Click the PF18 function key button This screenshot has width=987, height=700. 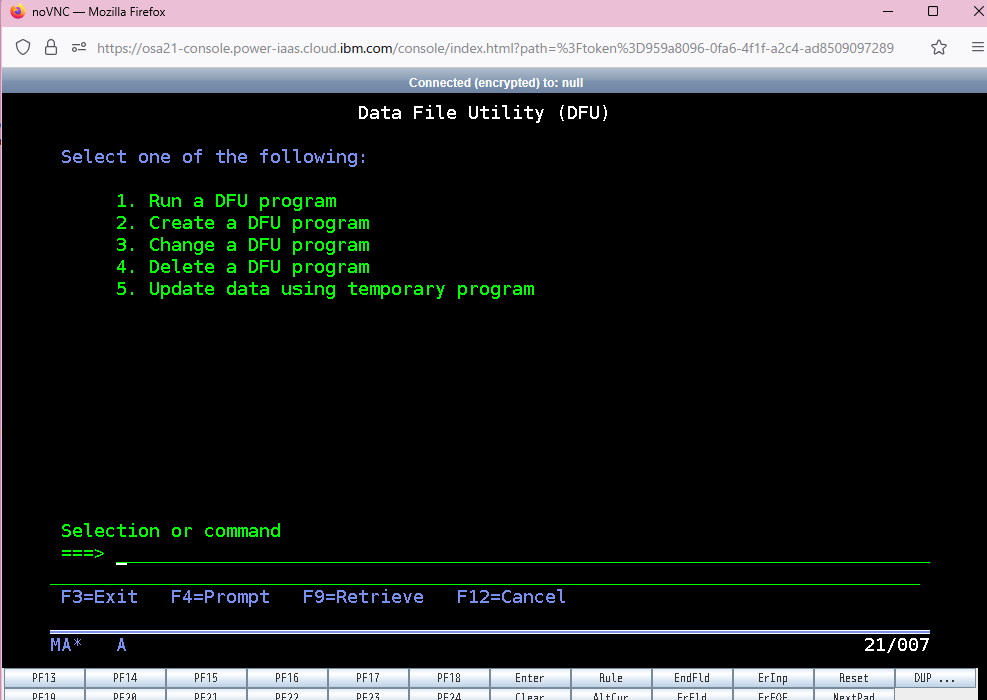[449, 678]
